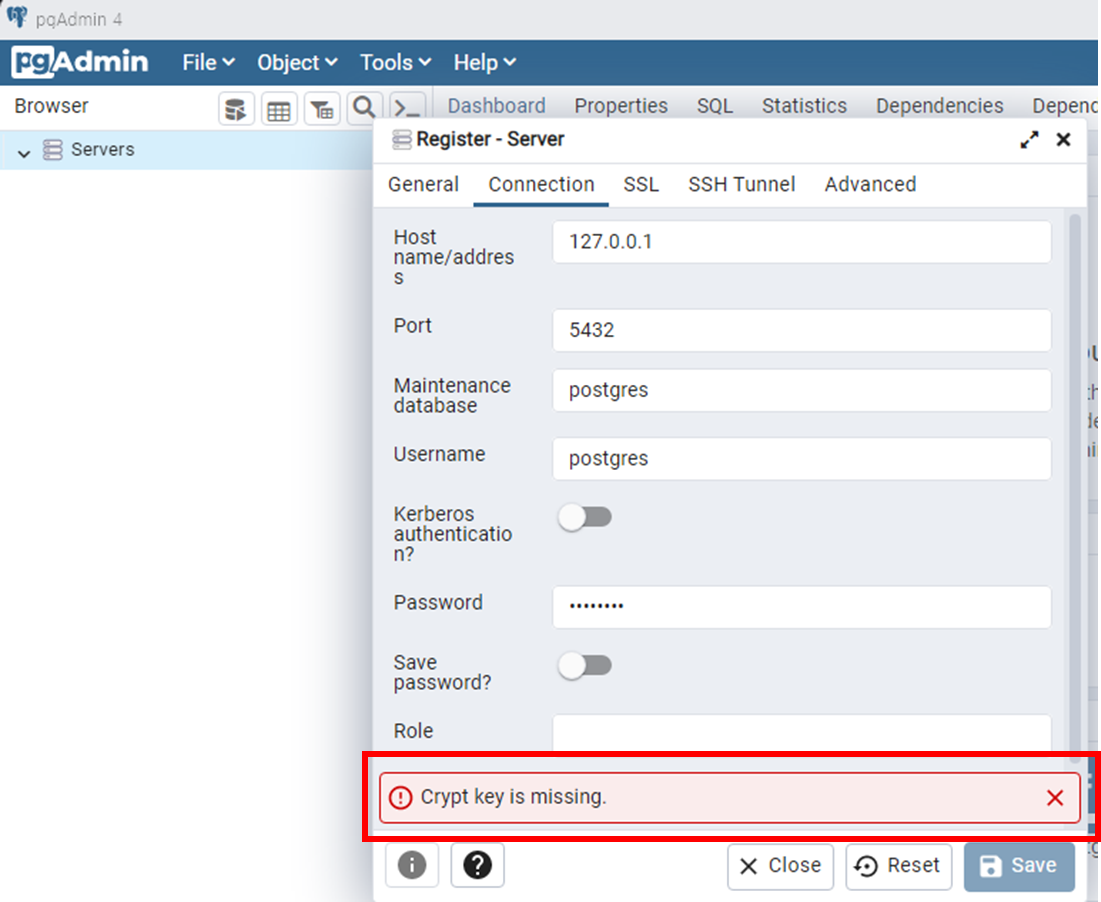Click the Filtered Rows icon in Browser toolbar
Screen dimensions: 1101x902
click(x=322, y=110)
